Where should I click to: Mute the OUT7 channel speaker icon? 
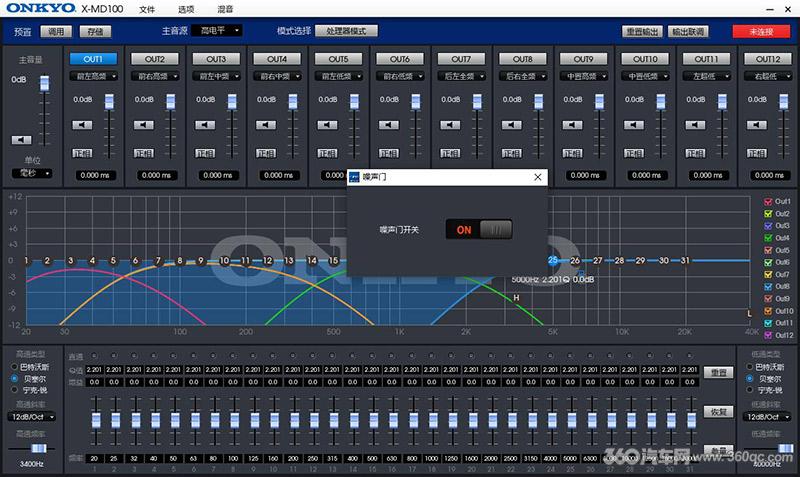point(450,125)
